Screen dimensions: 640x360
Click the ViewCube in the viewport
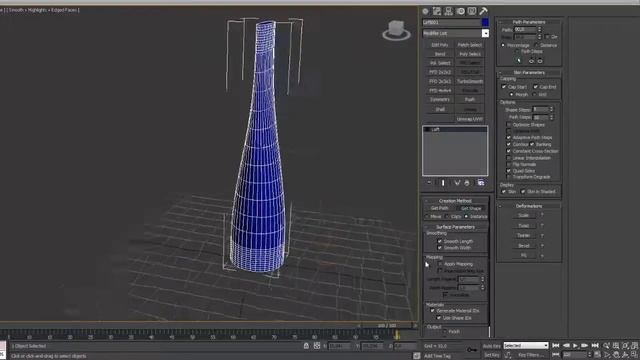click(x=396, y=30)
